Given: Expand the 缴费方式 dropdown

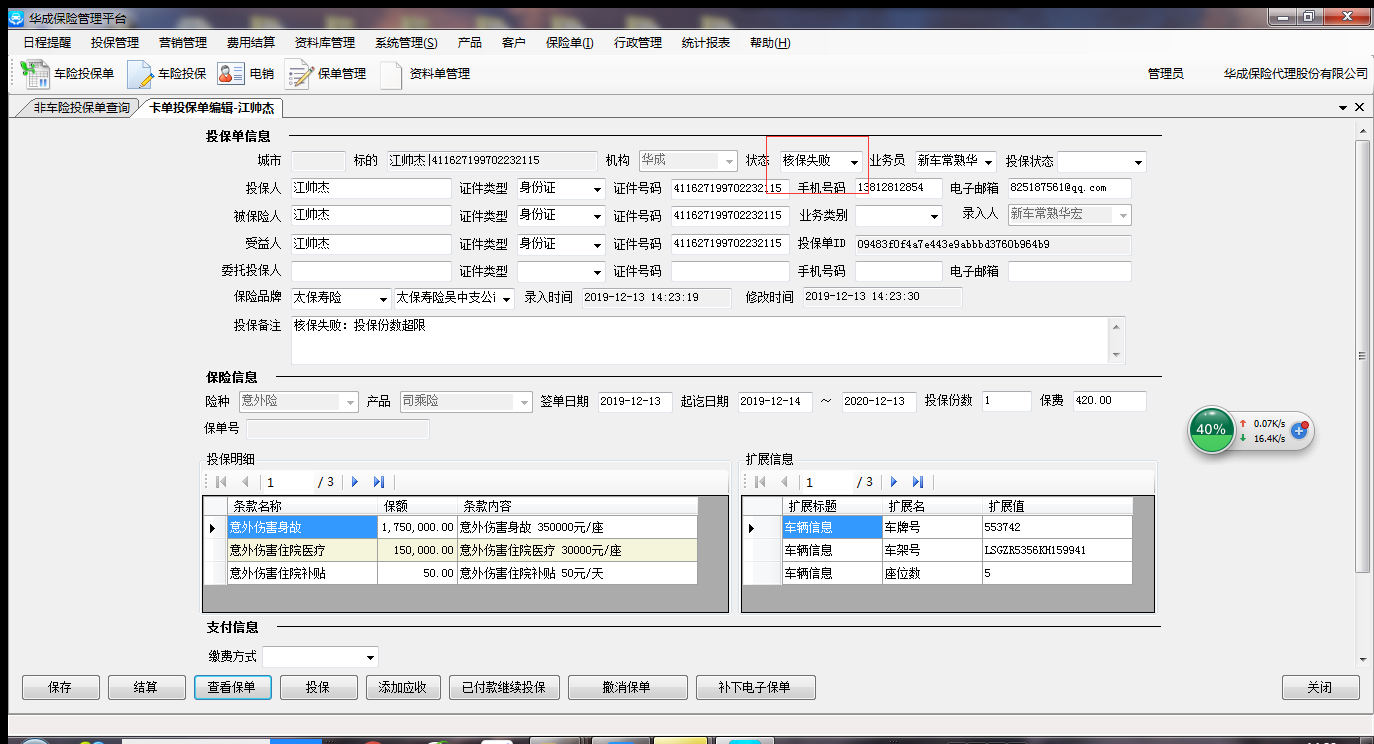Looking at the screenshot, I should (370, 658).
